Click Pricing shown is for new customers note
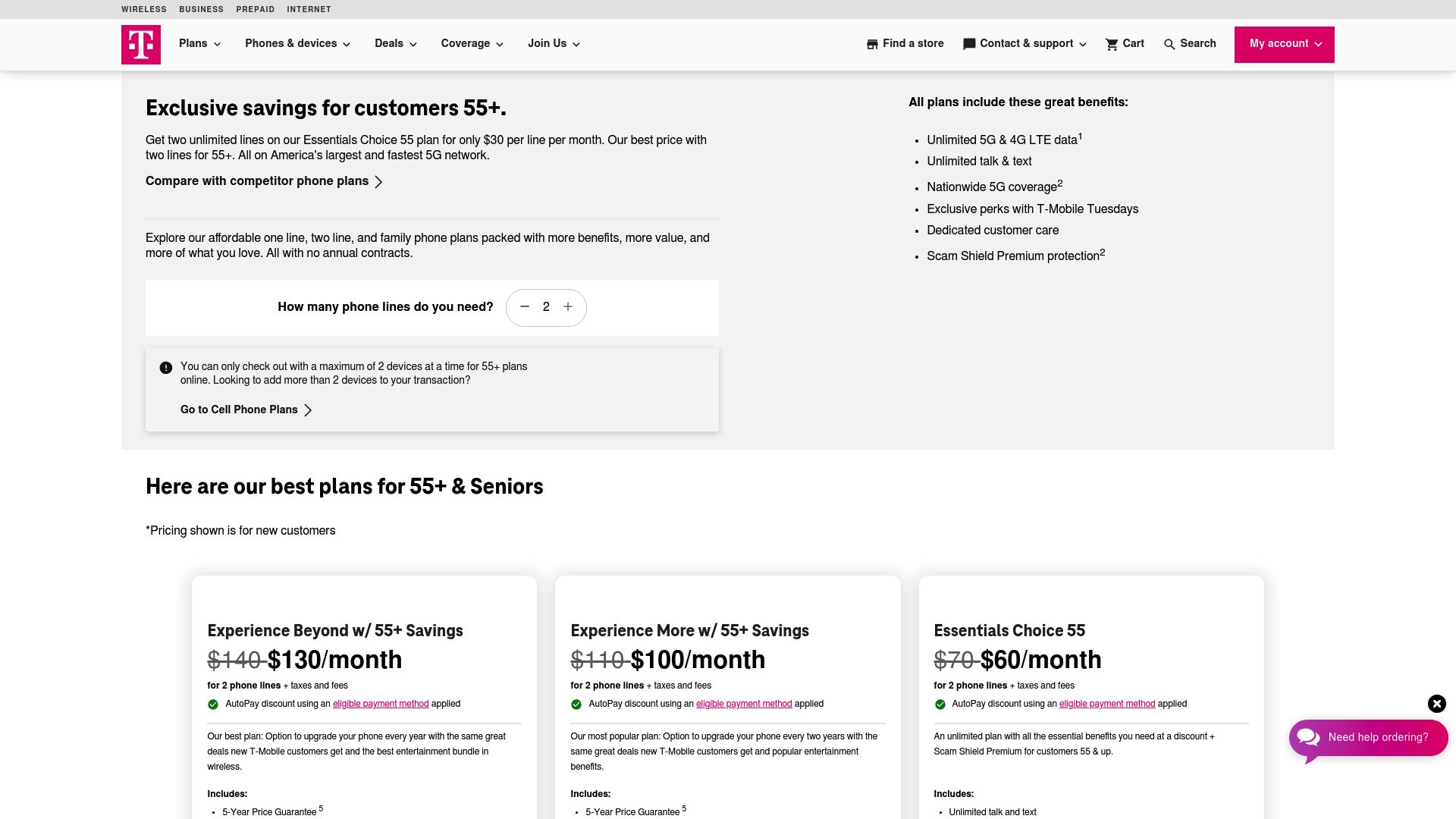1456x819 pixels. [x=240, y=531]
